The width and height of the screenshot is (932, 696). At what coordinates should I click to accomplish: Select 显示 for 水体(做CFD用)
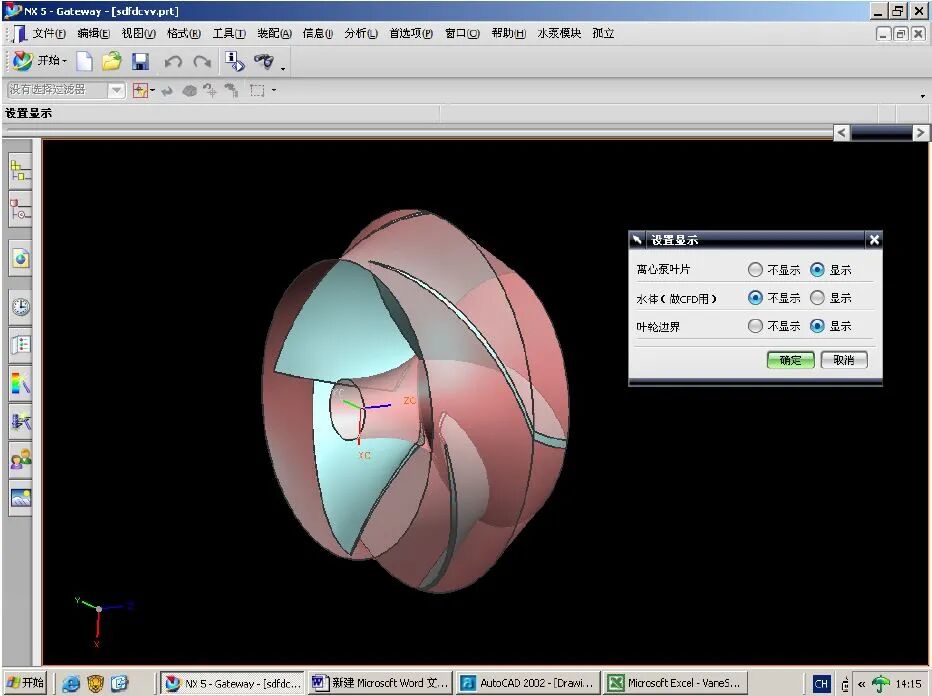817,298
